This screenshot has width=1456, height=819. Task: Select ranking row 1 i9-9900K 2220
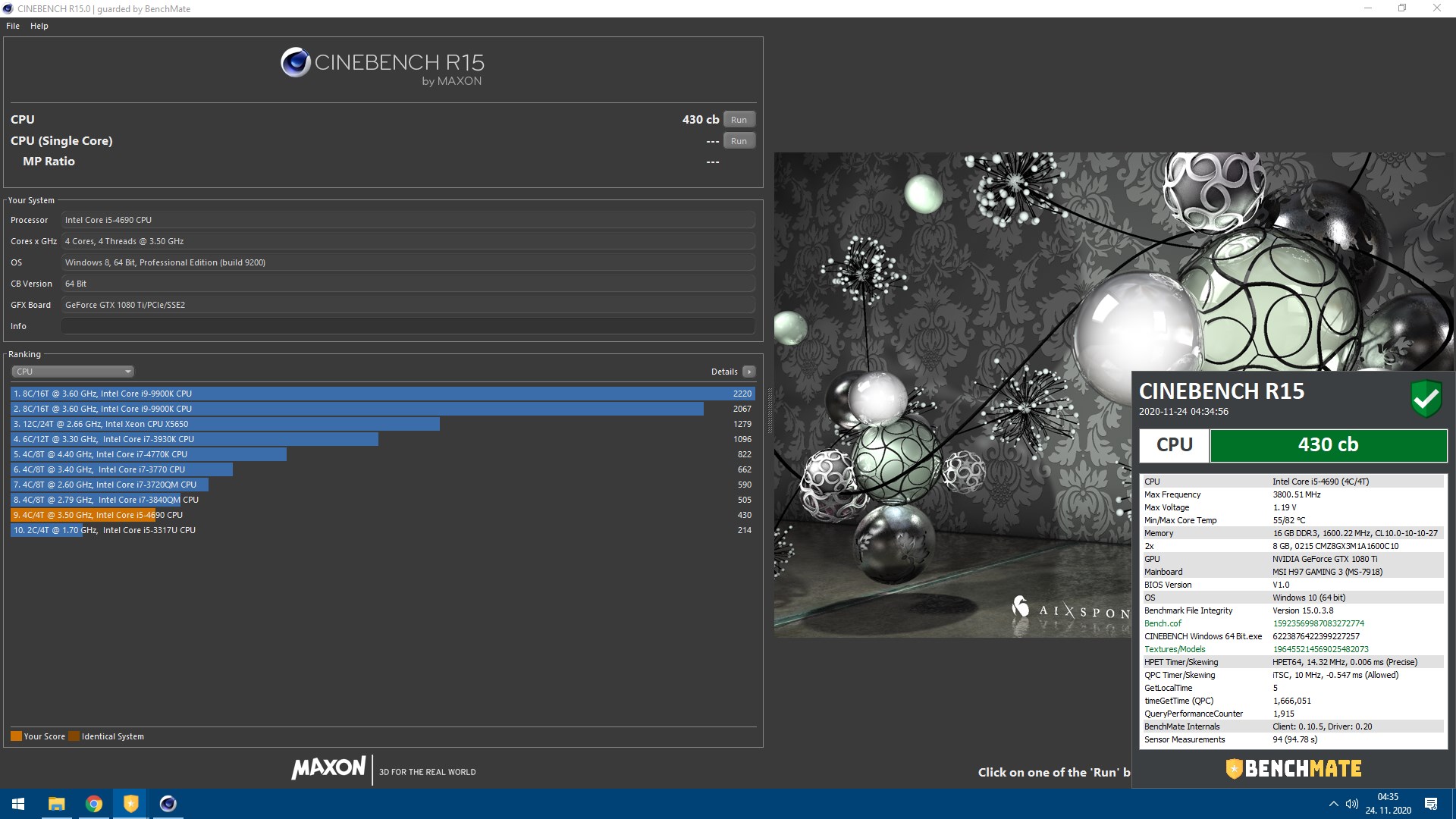click(x=382, y=394)
